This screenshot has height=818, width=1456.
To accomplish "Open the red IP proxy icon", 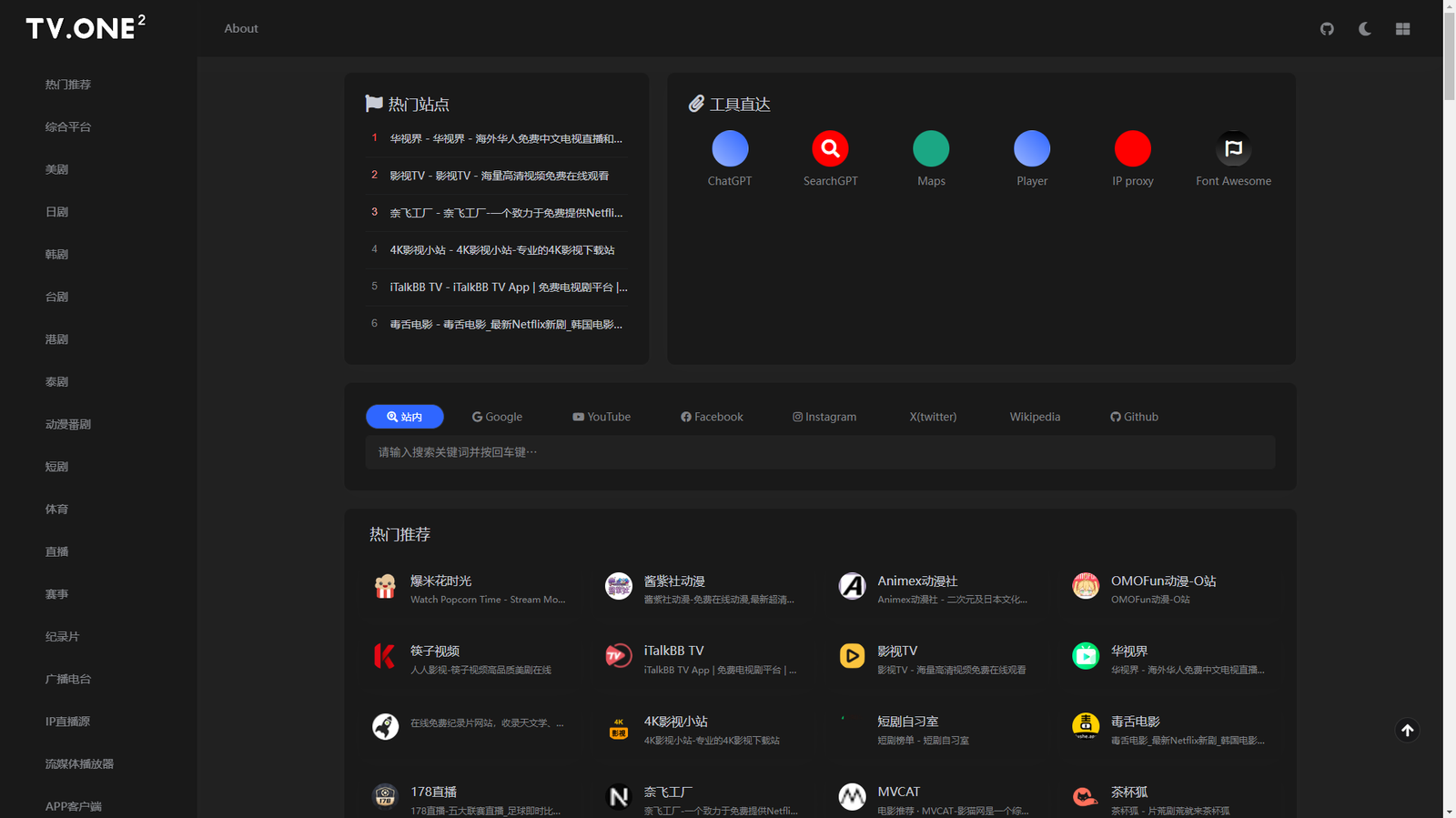I will tap(1133, 148).
